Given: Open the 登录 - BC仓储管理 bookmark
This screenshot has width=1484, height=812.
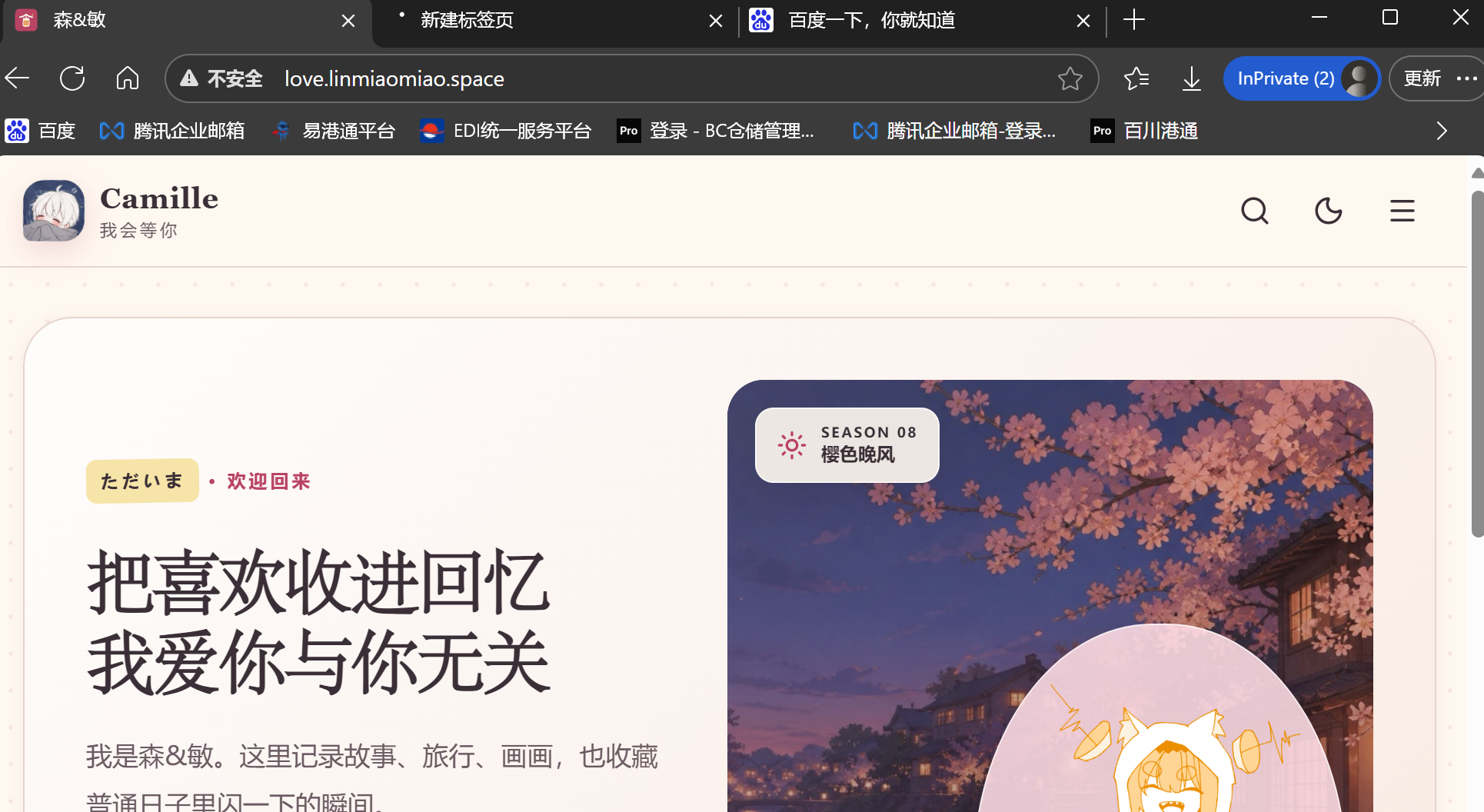Looking at the screenshot, I should (x=716, y=131).
